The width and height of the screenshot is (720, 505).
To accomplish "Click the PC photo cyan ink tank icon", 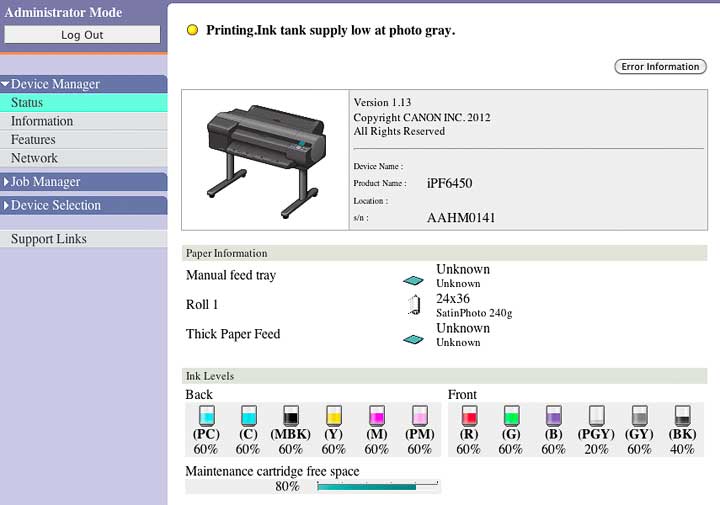I will [207, 415].
